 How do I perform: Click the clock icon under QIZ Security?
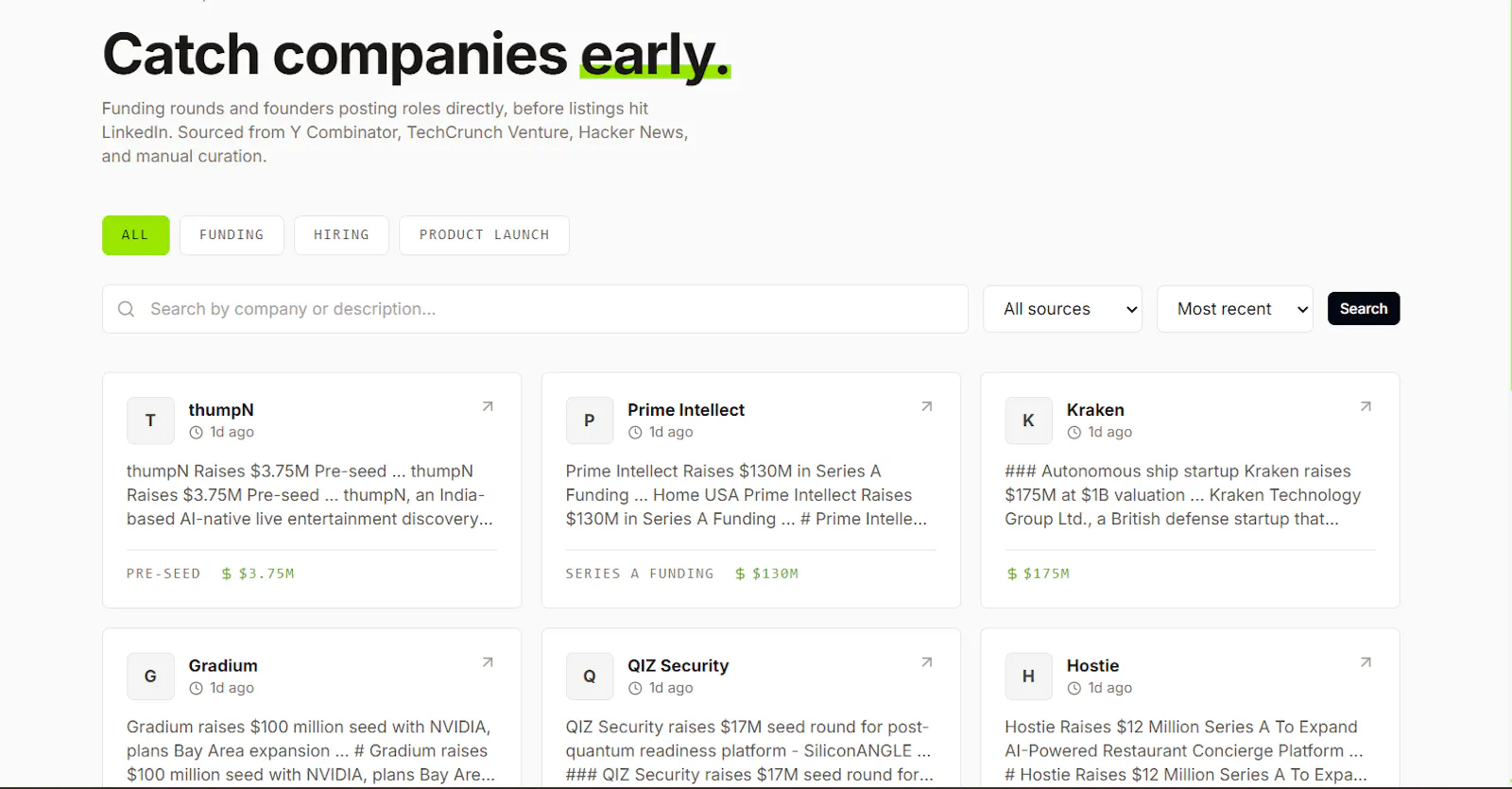(635, 689)
